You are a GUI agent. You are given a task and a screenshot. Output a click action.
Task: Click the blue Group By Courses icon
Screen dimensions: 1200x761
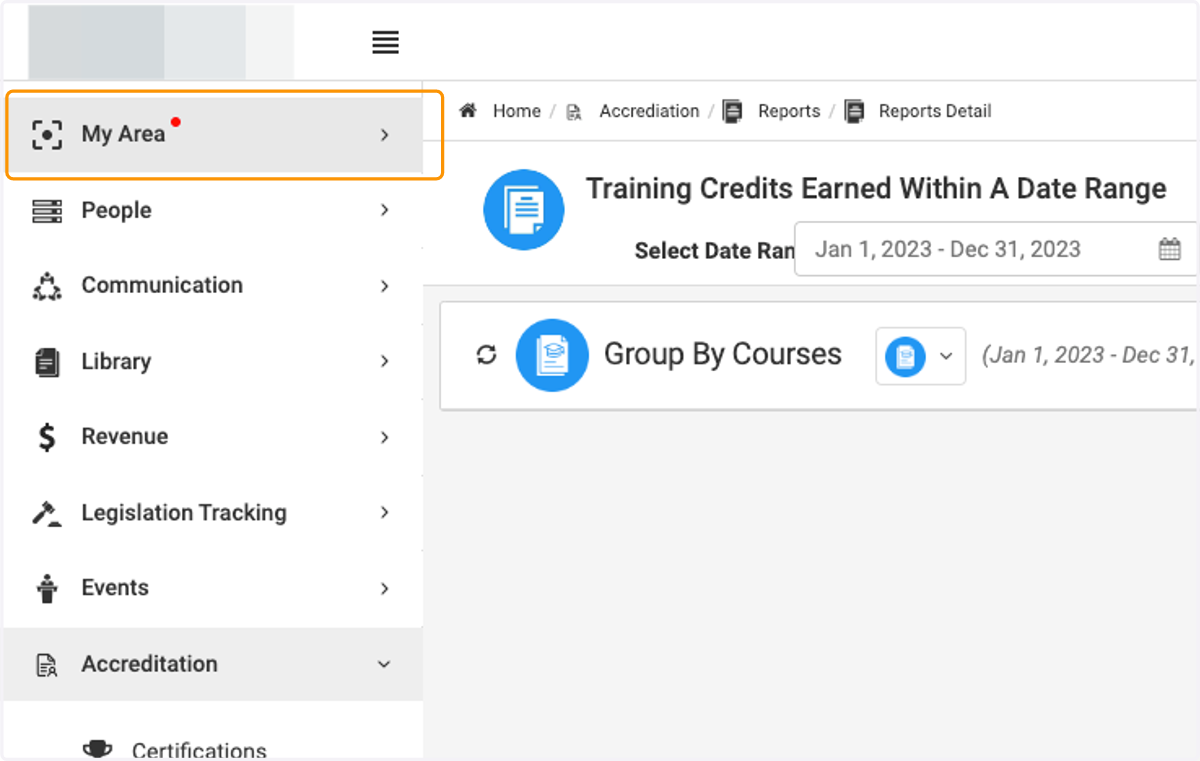552,355
